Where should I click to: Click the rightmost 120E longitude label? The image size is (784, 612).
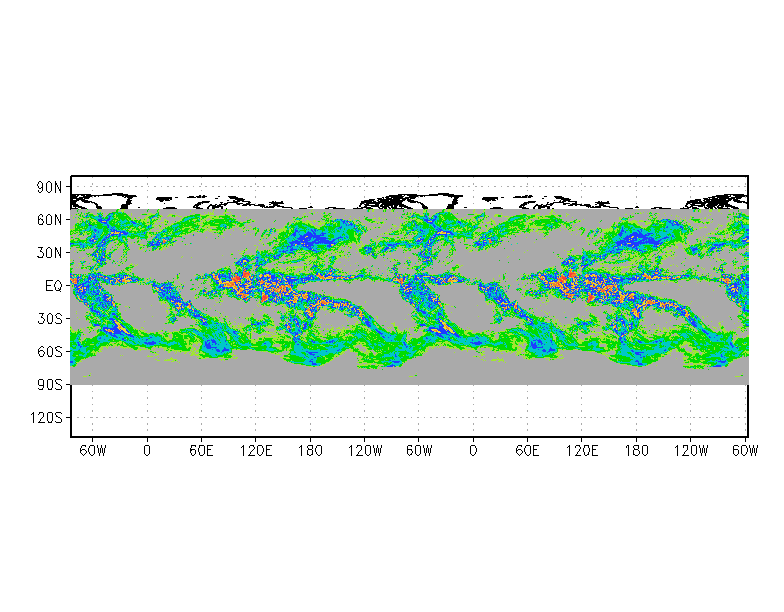tap(582, 451)
